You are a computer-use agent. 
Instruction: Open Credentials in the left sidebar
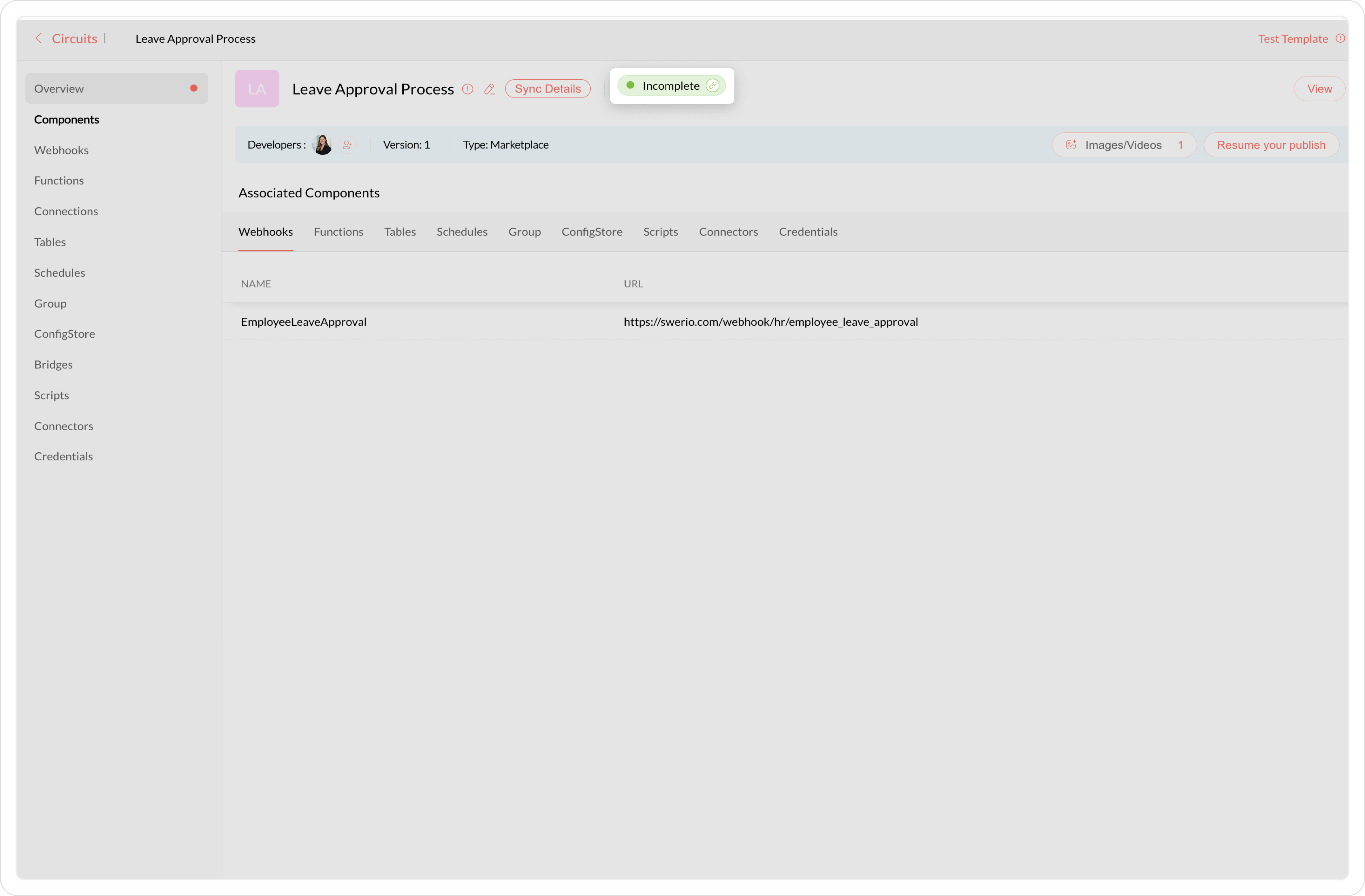tap(64, 456)
